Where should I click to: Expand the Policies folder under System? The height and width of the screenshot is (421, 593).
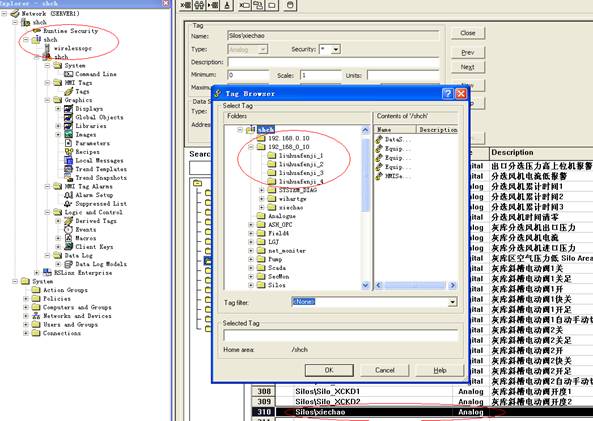click(x=26, y=298)
